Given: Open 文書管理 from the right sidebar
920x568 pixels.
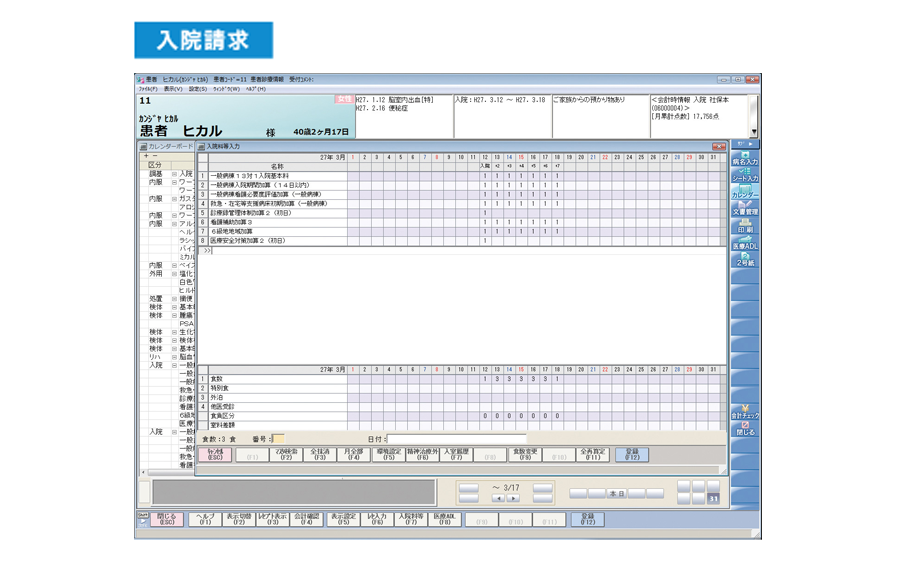Looking at the screenshot, I should point(745,208).
